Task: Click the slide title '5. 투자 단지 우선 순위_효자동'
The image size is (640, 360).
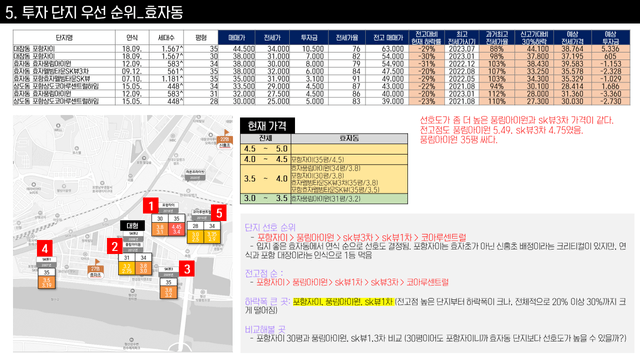Action: [94, 12]
